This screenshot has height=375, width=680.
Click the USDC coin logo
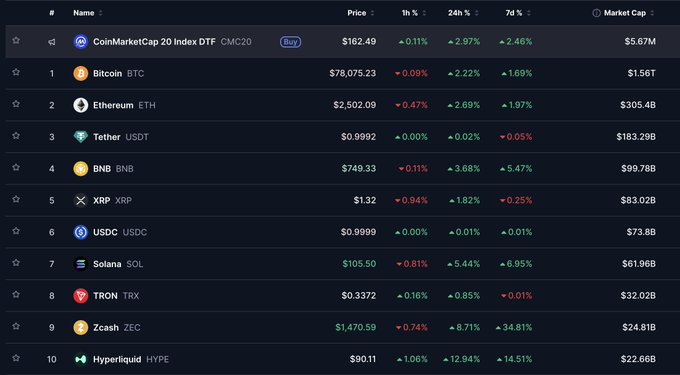click(81, 232)
